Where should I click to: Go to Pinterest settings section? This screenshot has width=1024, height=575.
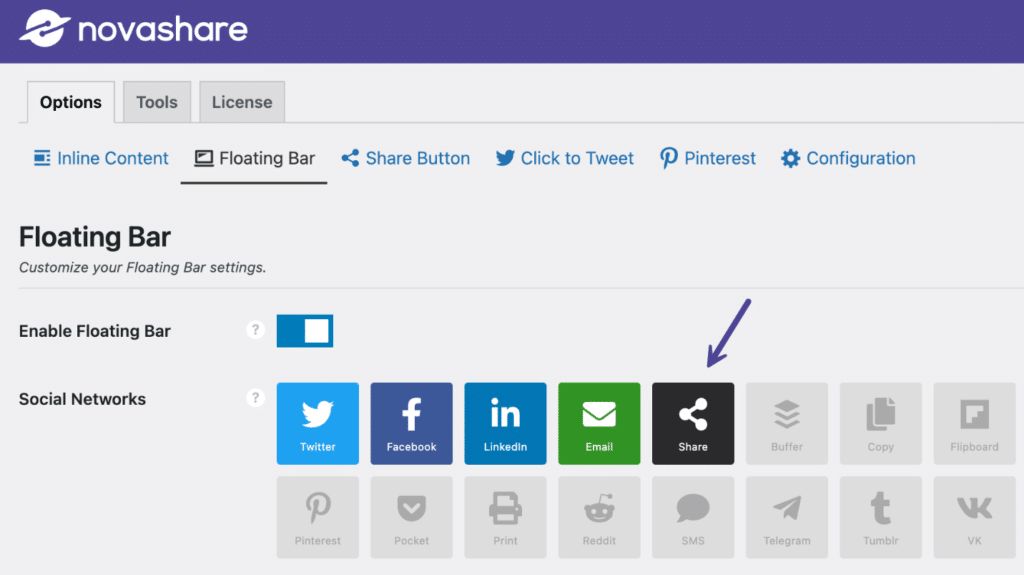(x=707, y=158)
